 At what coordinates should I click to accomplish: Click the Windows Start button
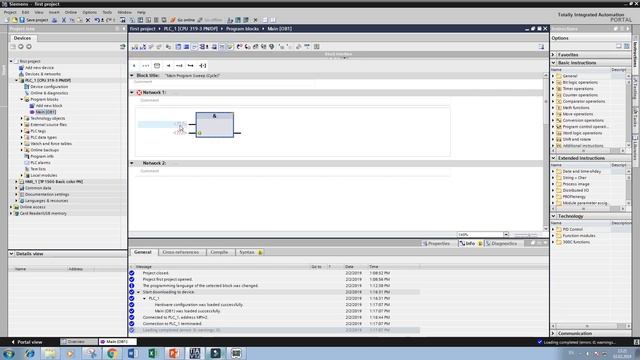(9, 353)
